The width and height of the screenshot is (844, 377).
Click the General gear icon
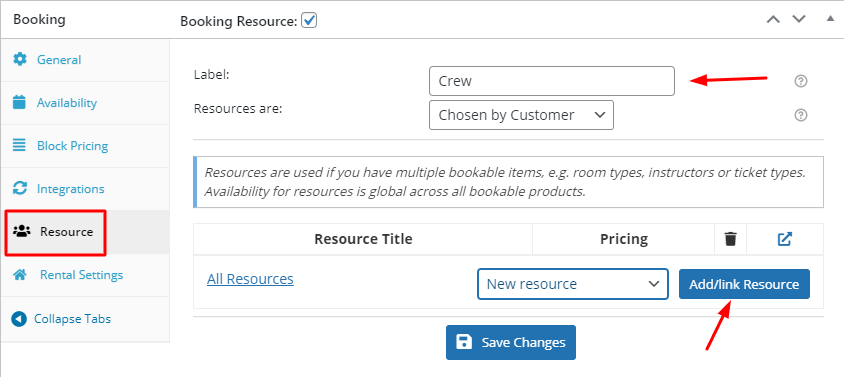(20, 59)
